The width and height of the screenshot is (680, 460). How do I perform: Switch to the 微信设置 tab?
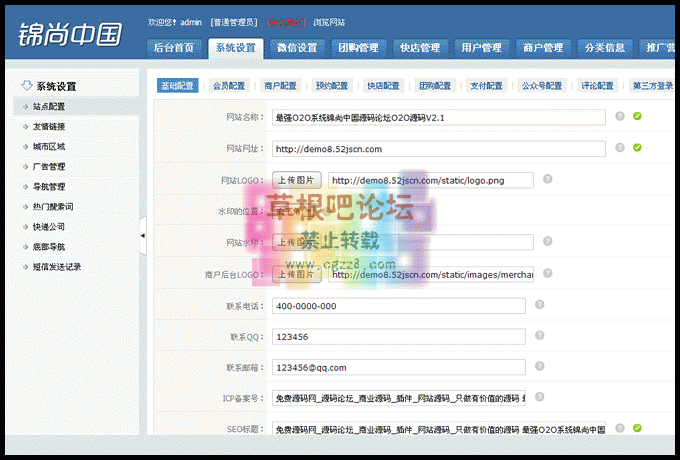[x=297, y=48]
